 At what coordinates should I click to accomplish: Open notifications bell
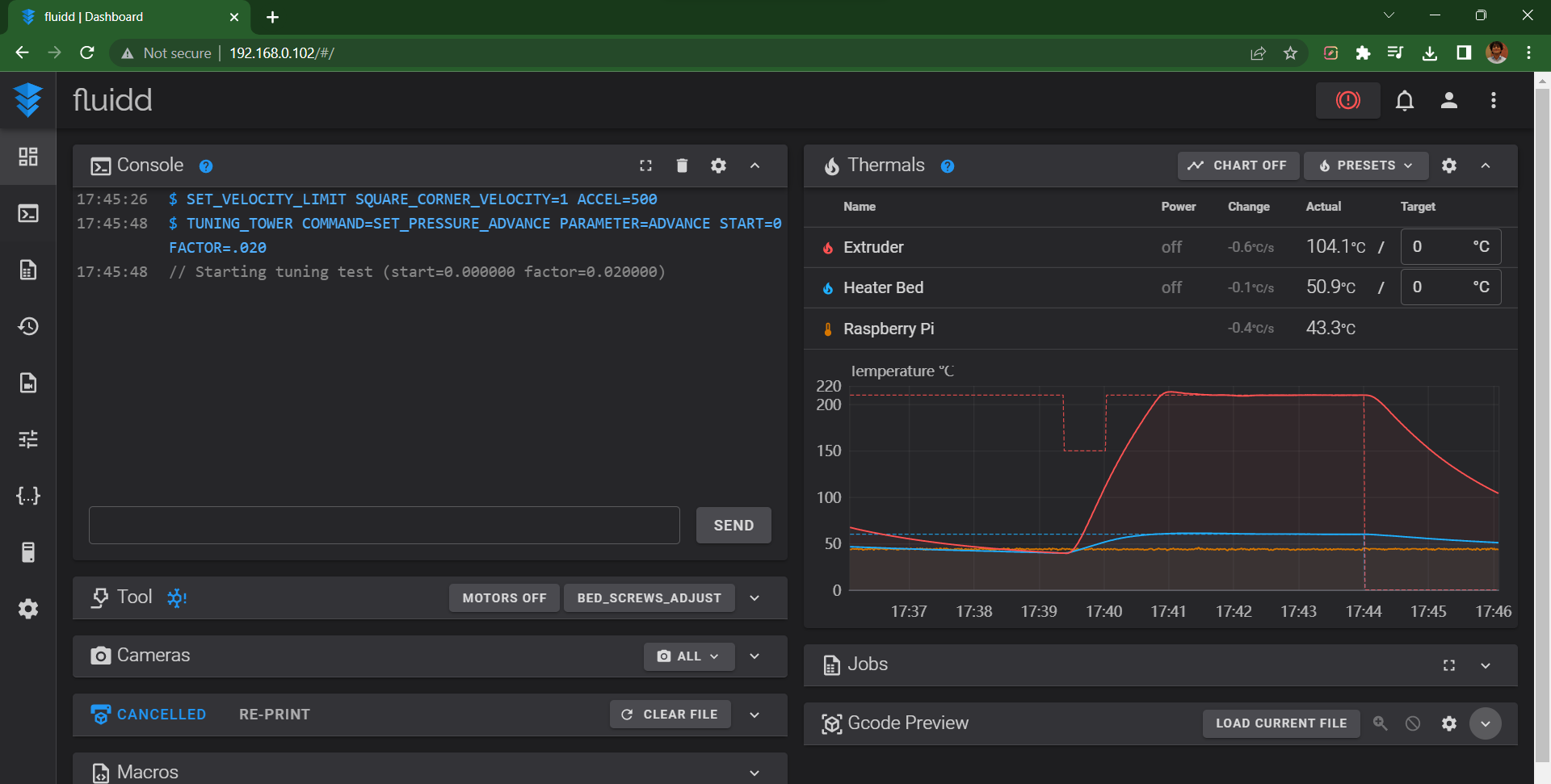click(1405, 100)
